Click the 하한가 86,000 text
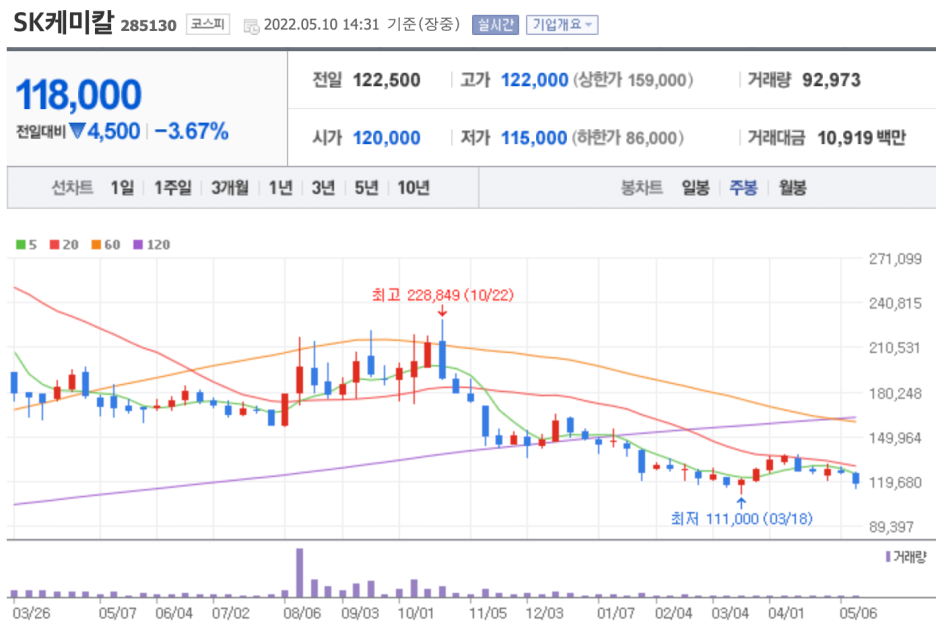 coord(628,138)
